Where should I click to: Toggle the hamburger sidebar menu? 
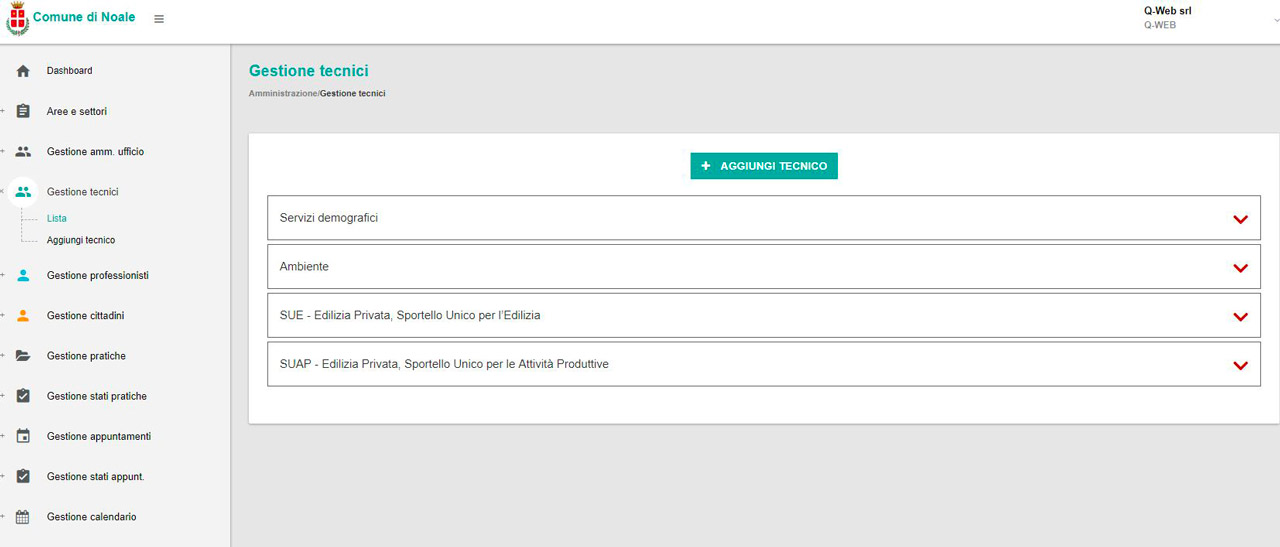tap(159, 19)
